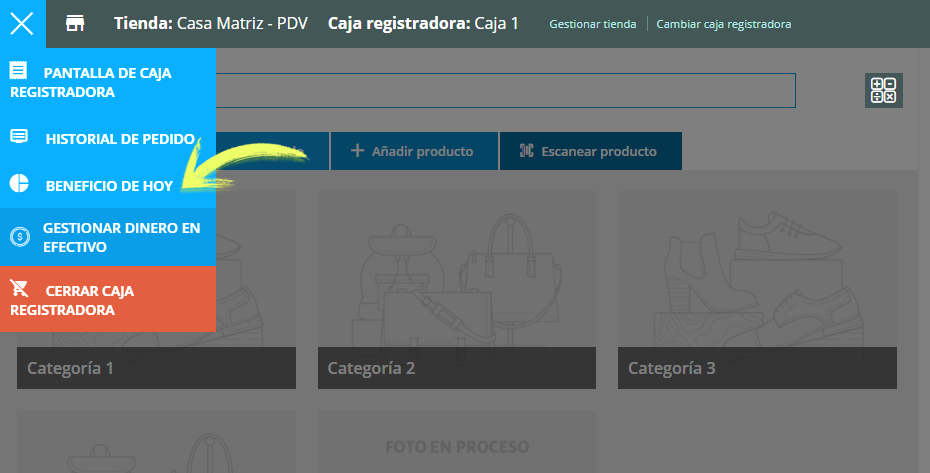This screenshot has height=473, width=930.
Task: Open the Categoría 2 bags tile
Action: [456, 290]
